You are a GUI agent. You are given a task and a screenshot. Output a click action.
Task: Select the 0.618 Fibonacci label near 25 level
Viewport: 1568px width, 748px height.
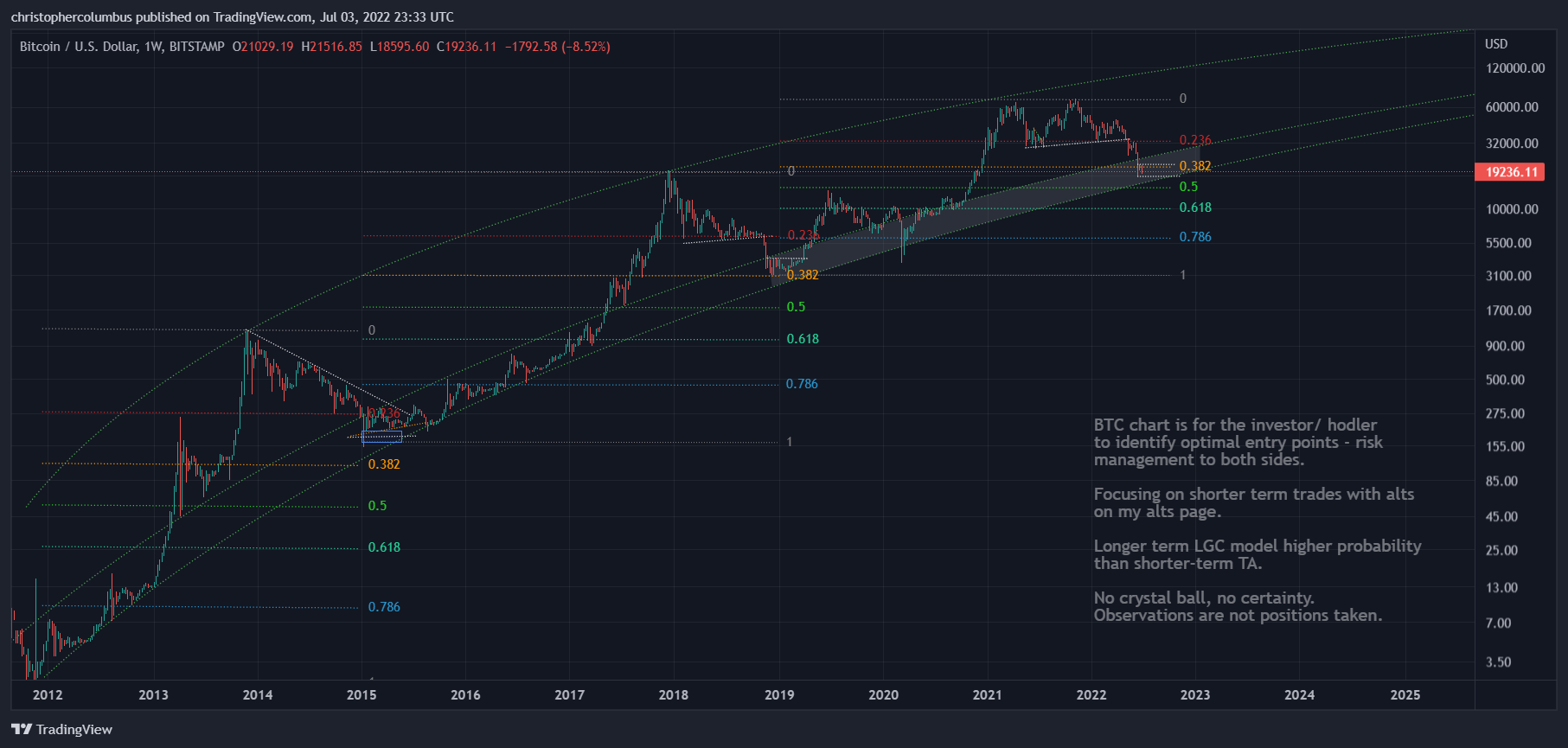pyautogui.click(x=384, y=547)
